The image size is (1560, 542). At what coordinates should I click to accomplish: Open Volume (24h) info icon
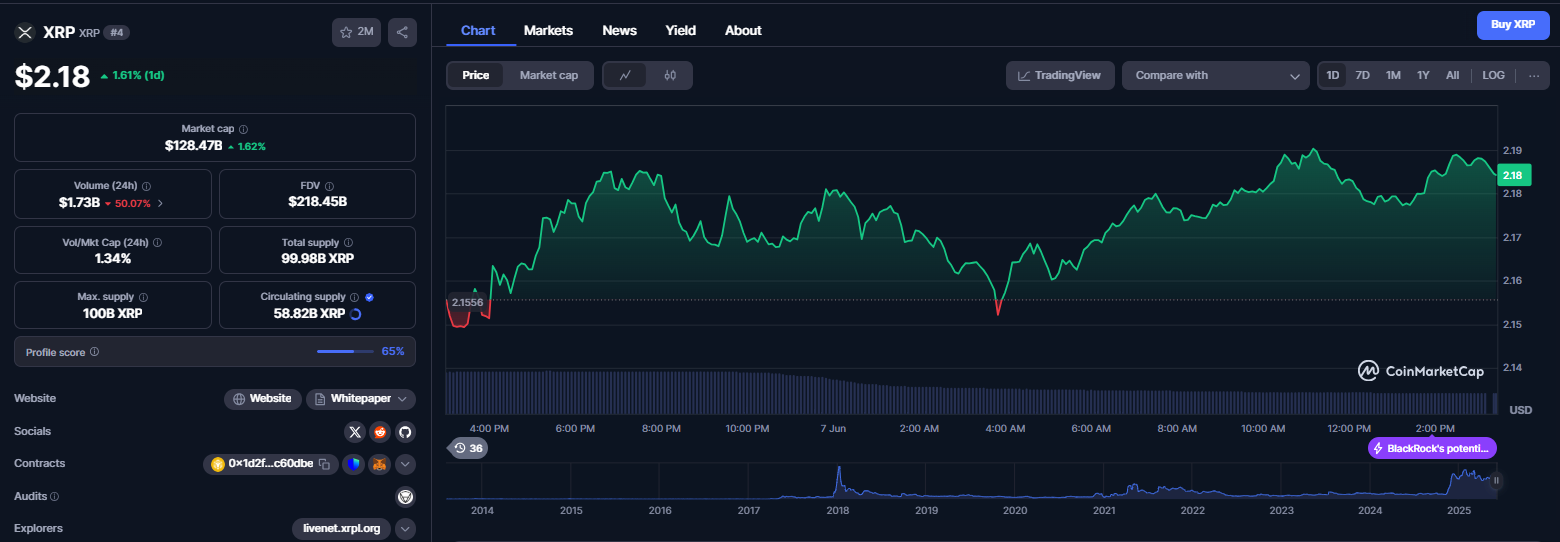(147, 186)
